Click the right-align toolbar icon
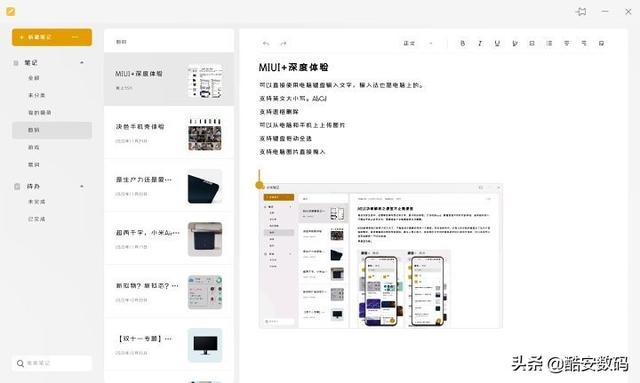Image resolution: width=640 pixels, height=383 pixels. (584, 43)
